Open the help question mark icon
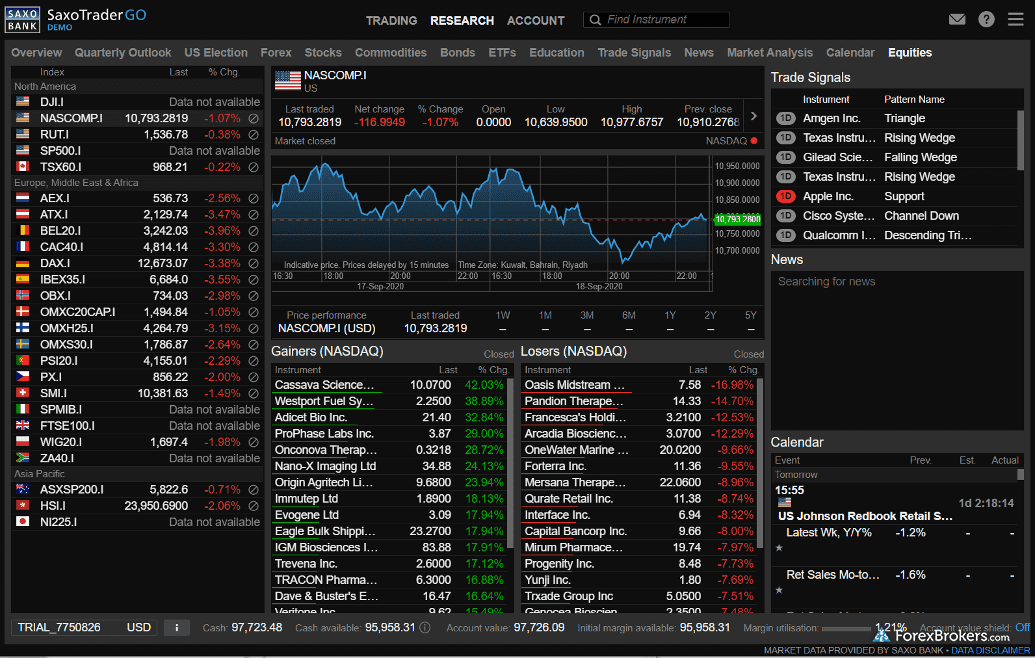The image size is (1035, 658). (986, 19)
